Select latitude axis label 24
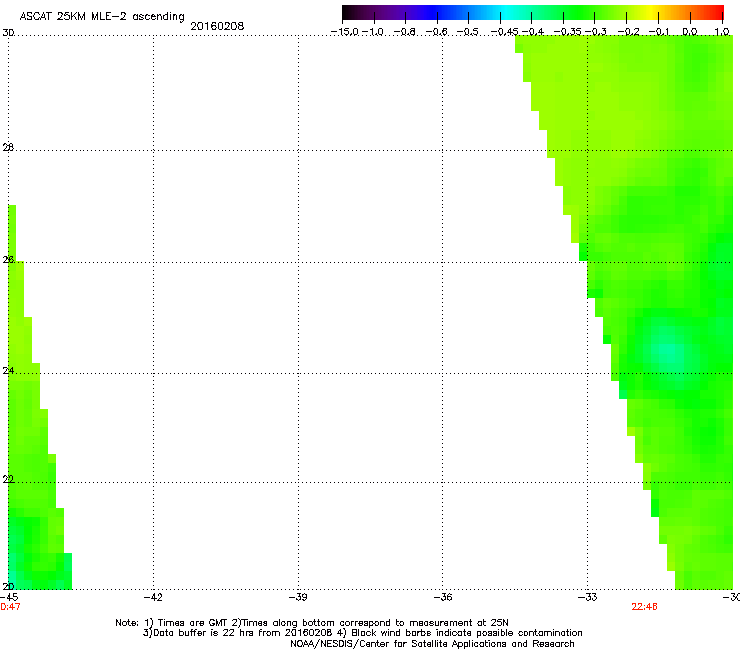 (x=8, y=371)
